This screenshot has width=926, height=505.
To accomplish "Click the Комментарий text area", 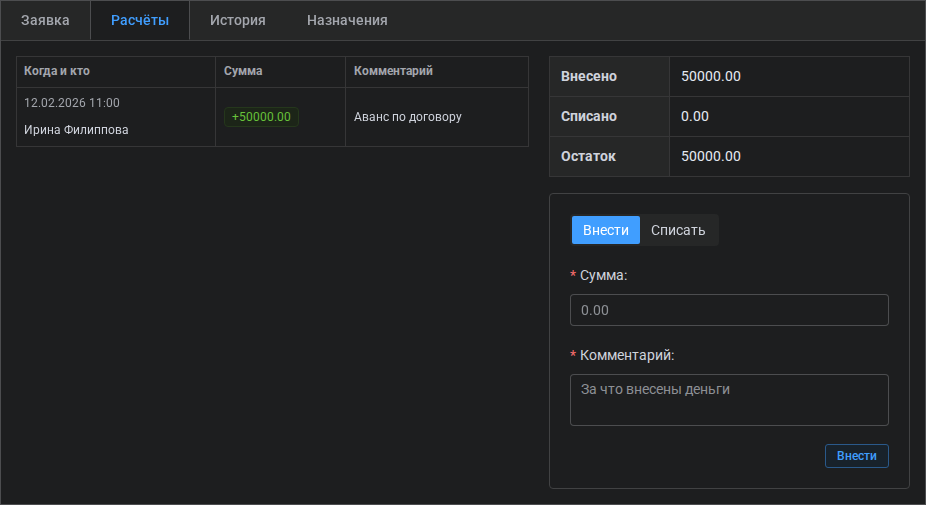I will pos(729,400).
